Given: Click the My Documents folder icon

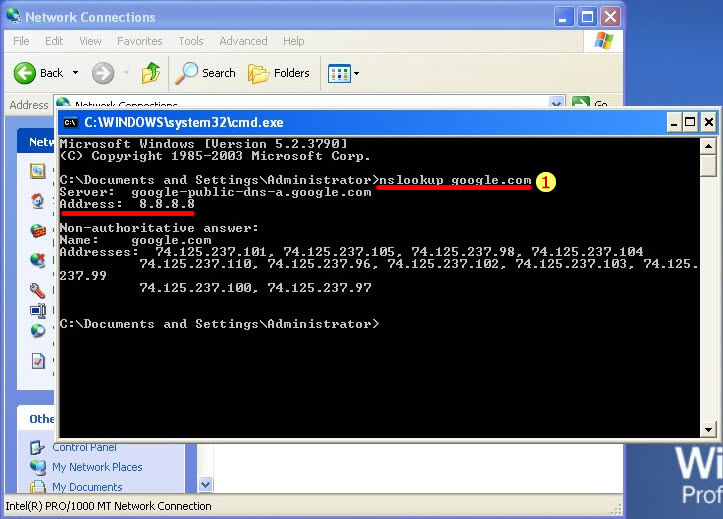Looking at the screenshot, I should 37,487.
